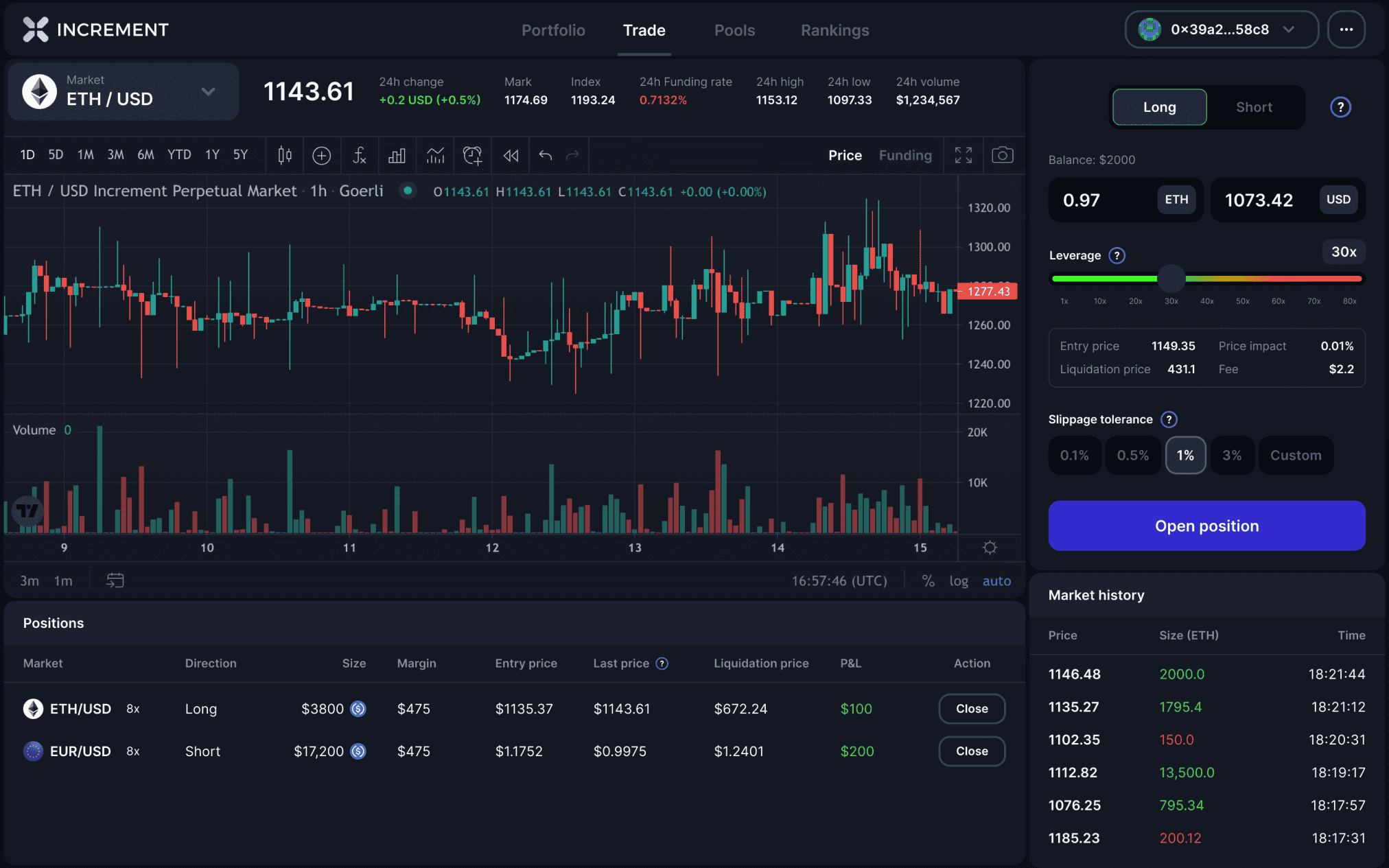The image size is (1389, 868).
Task: Click the USDC icon in ETH/USD row
Action: click(x=358, y=709)
